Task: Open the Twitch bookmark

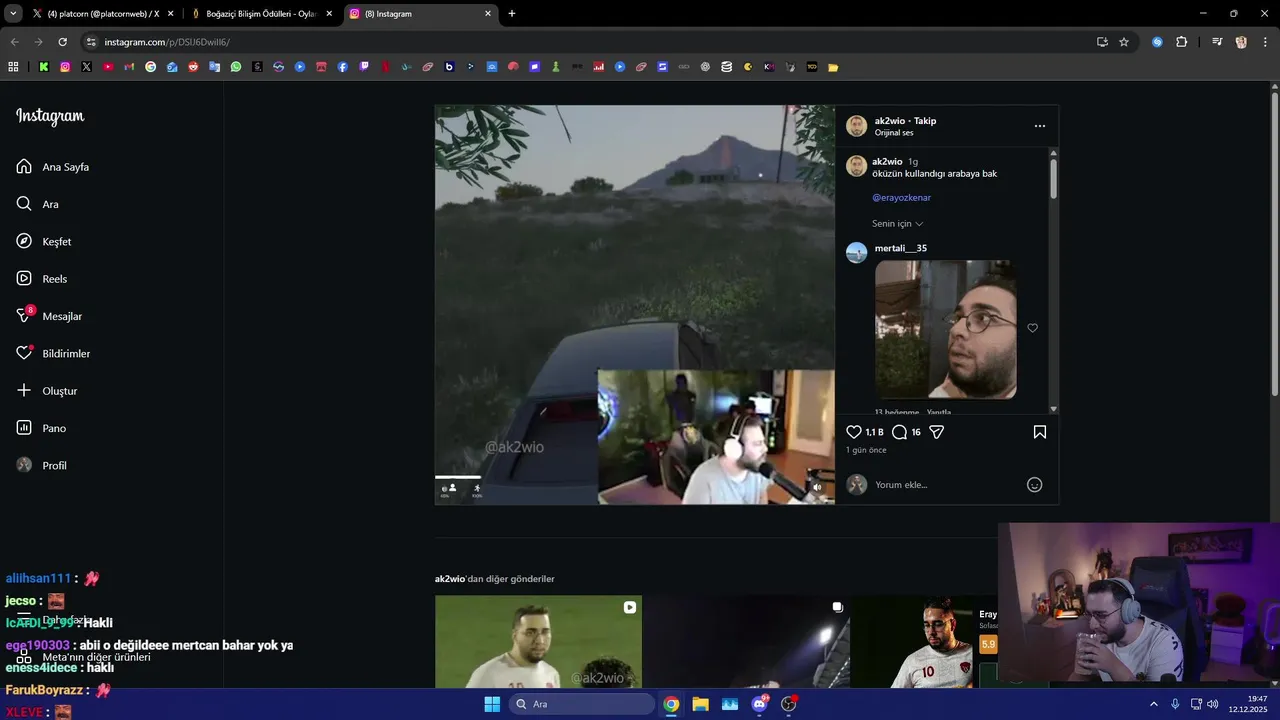Action: [364, 67]
